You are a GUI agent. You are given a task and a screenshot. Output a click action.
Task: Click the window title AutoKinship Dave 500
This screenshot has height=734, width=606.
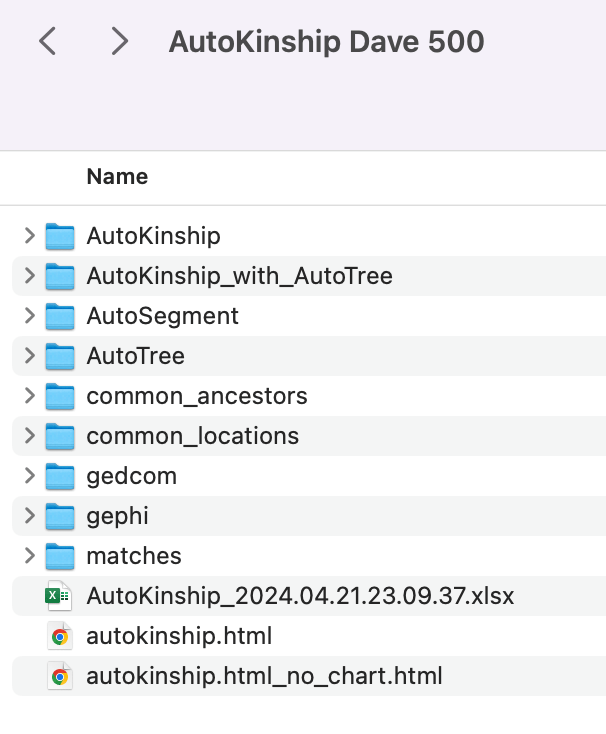(326, 41)
